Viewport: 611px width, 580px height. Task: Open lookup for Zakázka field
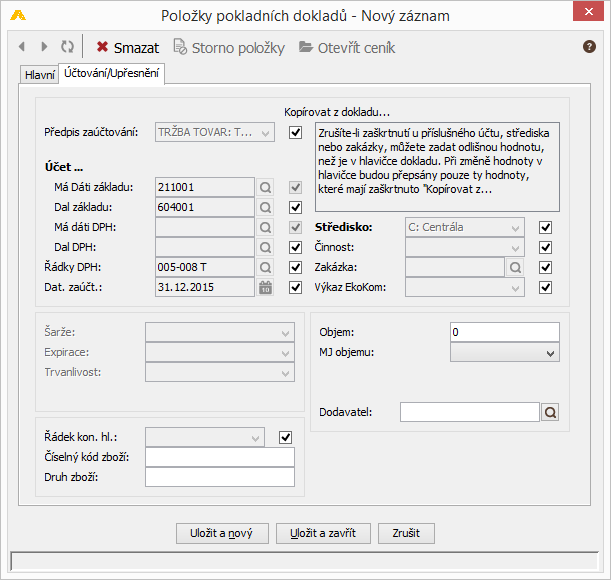[x=515, y=267]
